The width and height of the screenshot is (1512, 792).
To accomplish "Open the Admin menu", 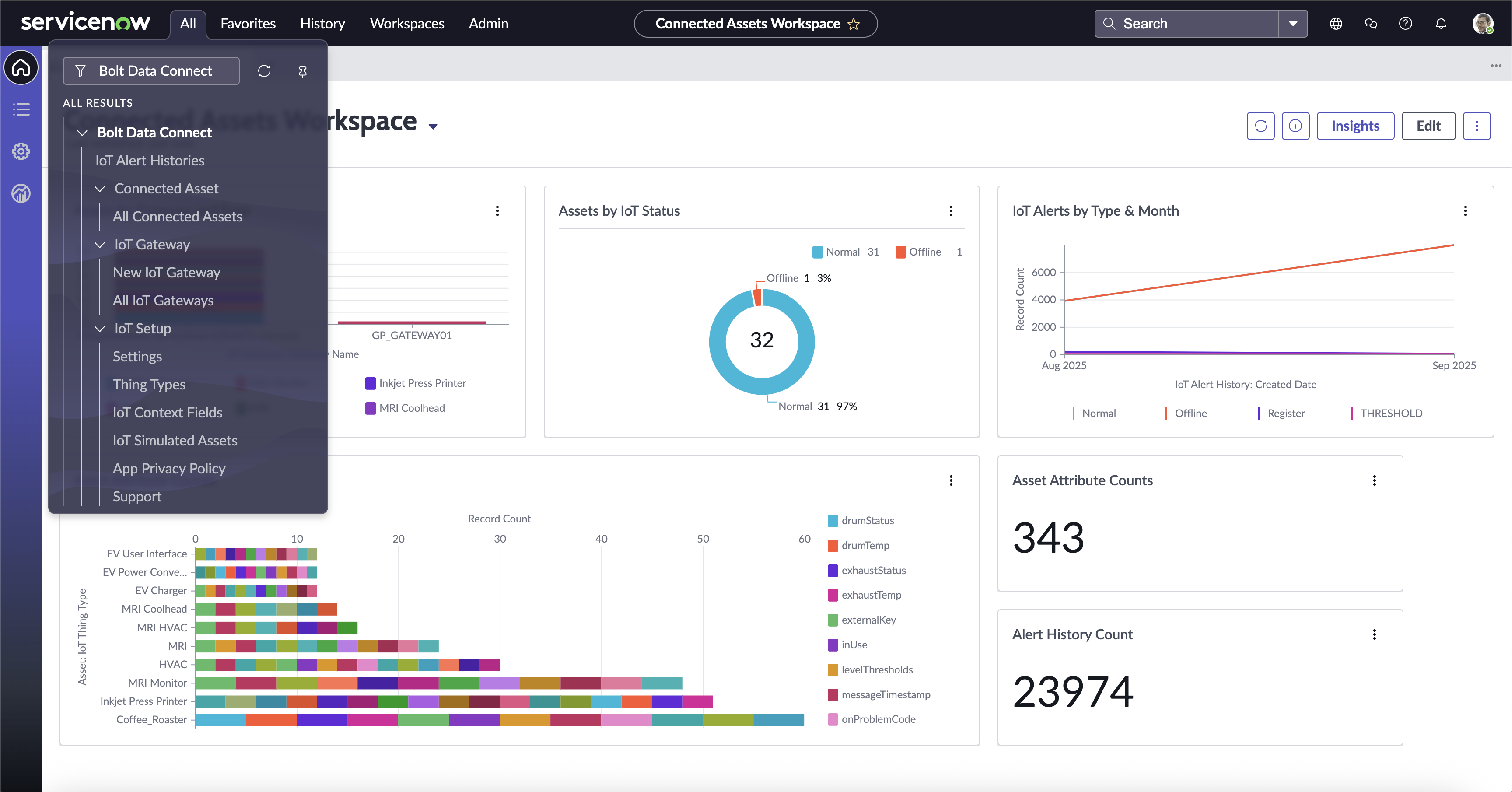I will (x=488, y=24).
